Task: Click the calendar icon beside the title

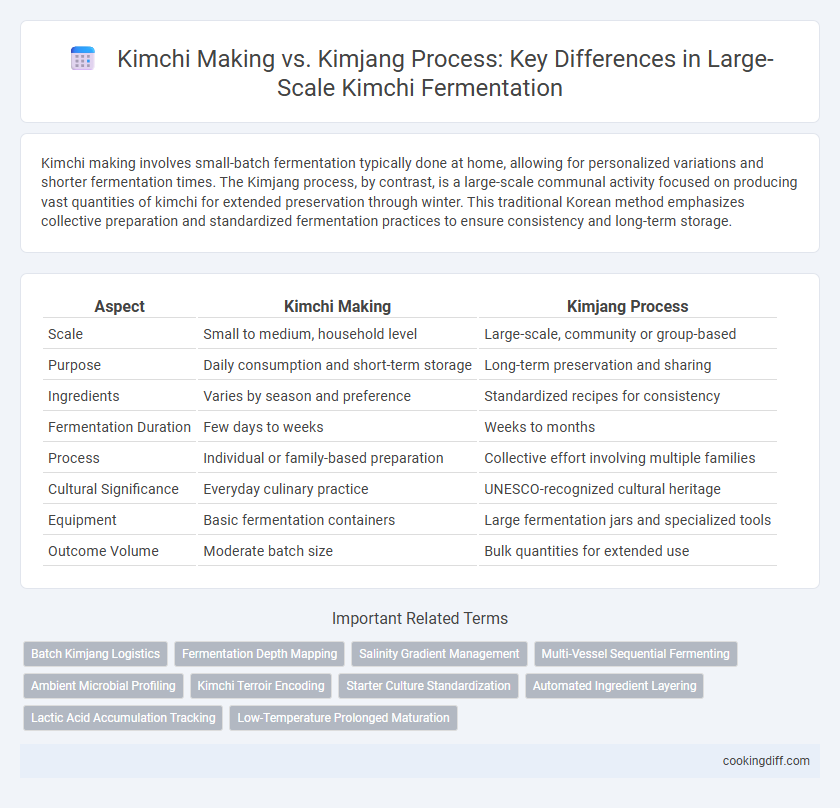Action: (83, 58)
